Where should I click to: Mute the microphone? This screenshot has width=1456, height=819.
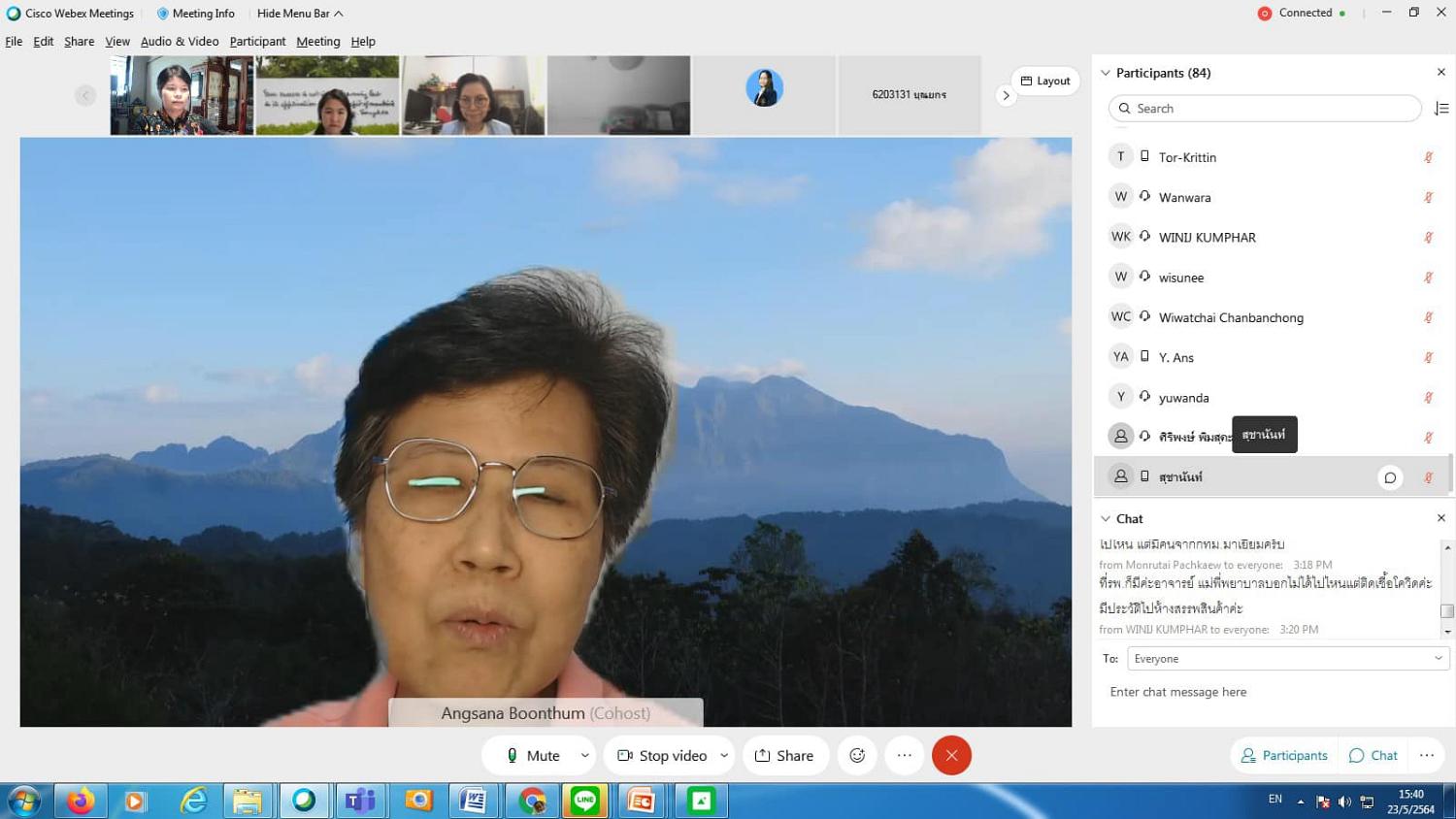tap(535, 755)
